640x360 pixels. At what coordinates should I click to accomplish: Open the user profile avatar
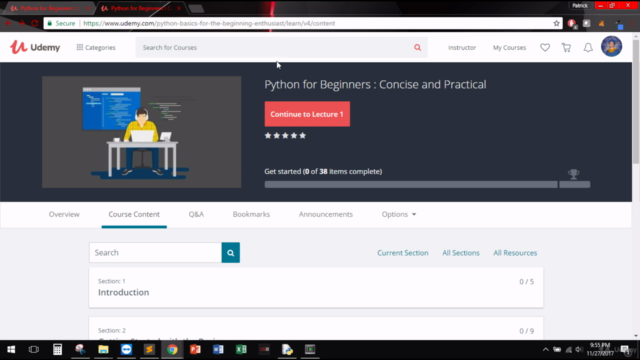click(x=611, y=46)
